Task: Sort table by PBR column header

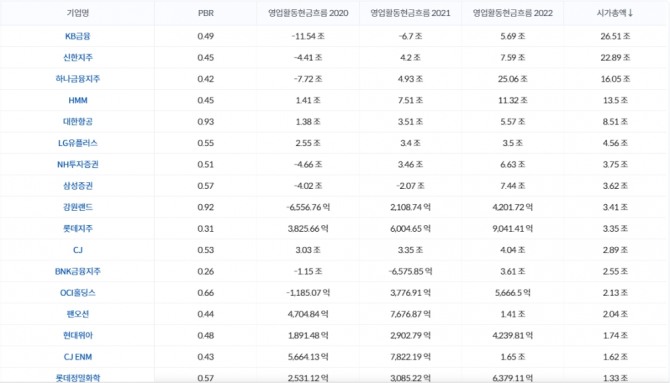Action: pyautogui.click(x=206, y=13)
